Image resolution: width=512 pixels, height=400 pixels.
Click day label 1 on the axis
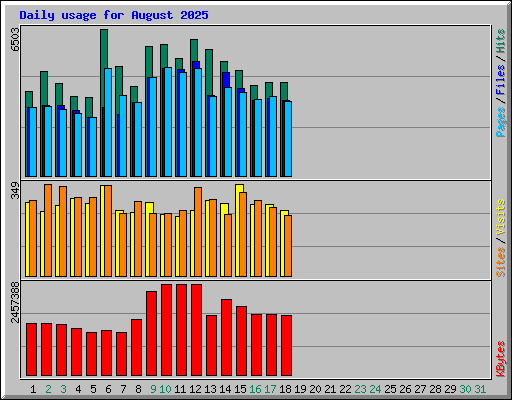tap(33, 389)
